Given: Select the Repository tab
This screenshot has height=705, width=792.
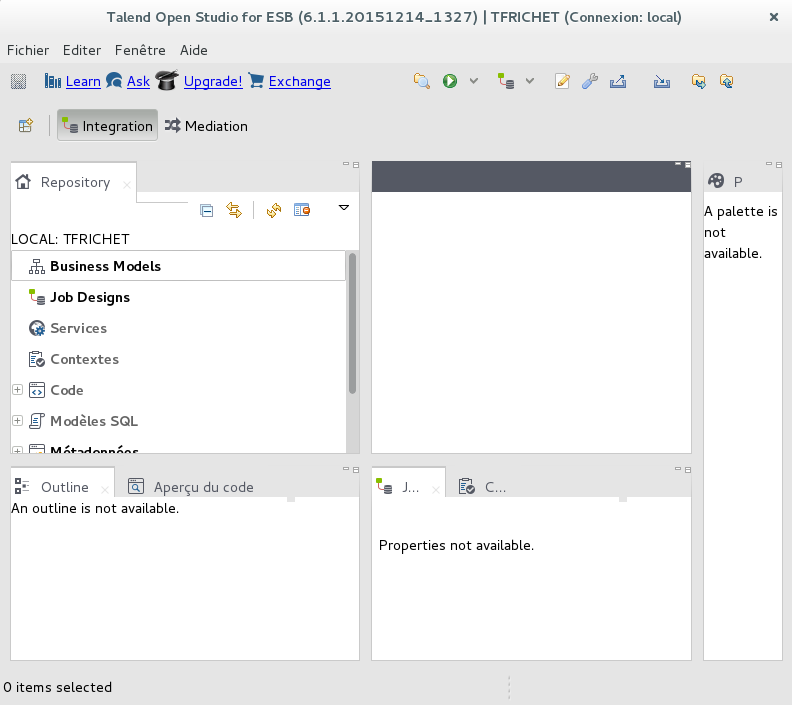Looking at the screenshot, I should [x=75, y=182].
